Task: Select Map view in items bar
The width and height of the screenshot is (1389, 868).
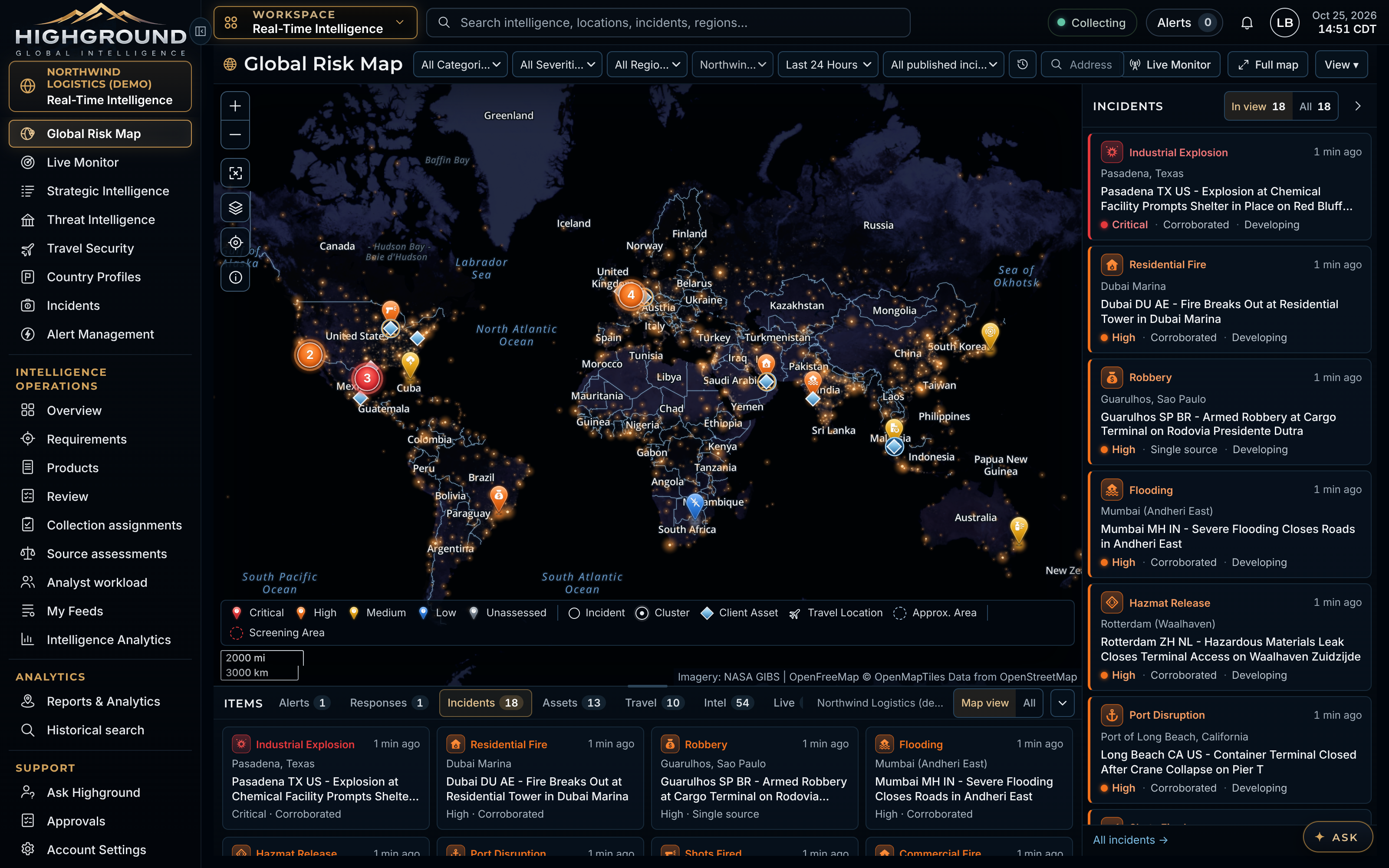Action: tap(984, 703)
